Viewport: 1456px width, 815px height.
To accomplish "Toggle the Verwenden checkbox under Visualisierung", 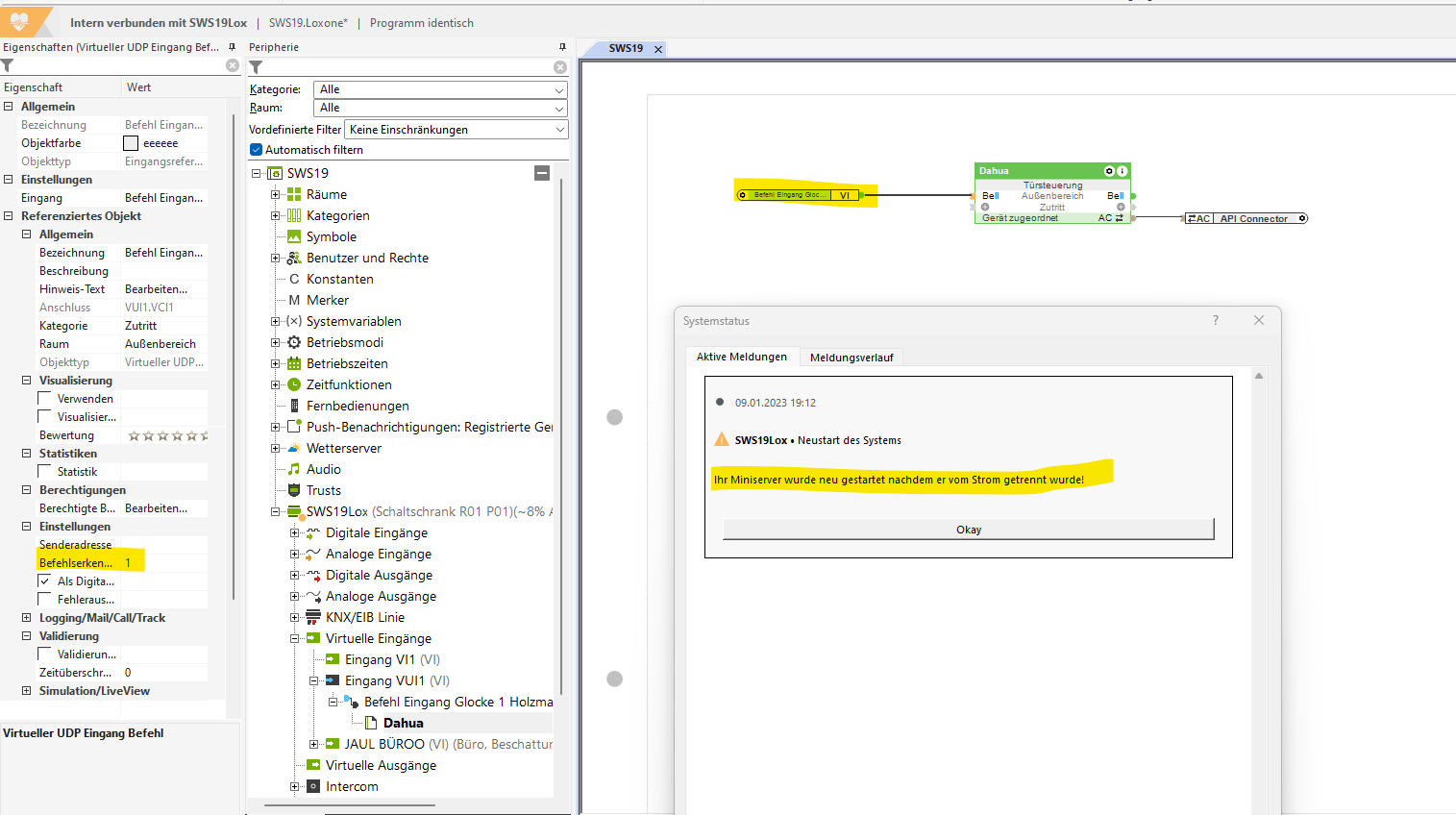I will 44,399.
